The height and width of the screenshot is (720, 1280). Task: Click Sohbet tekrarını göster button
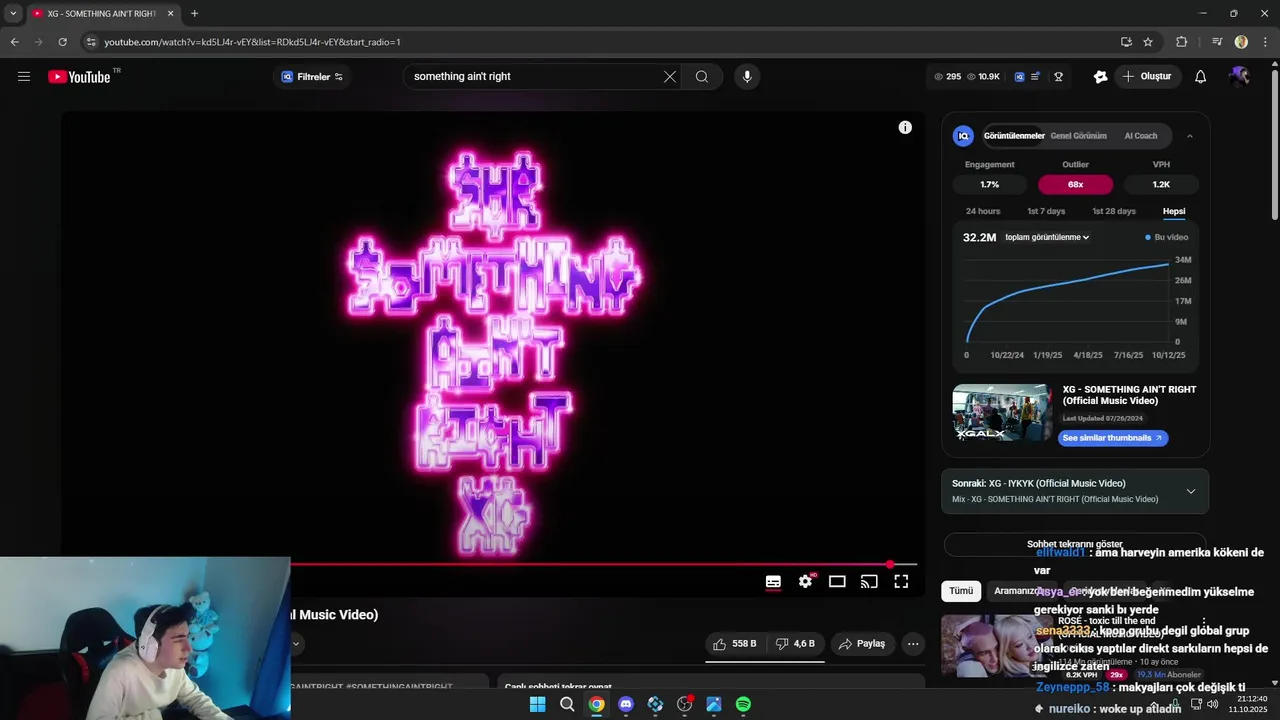[1075, 544]
